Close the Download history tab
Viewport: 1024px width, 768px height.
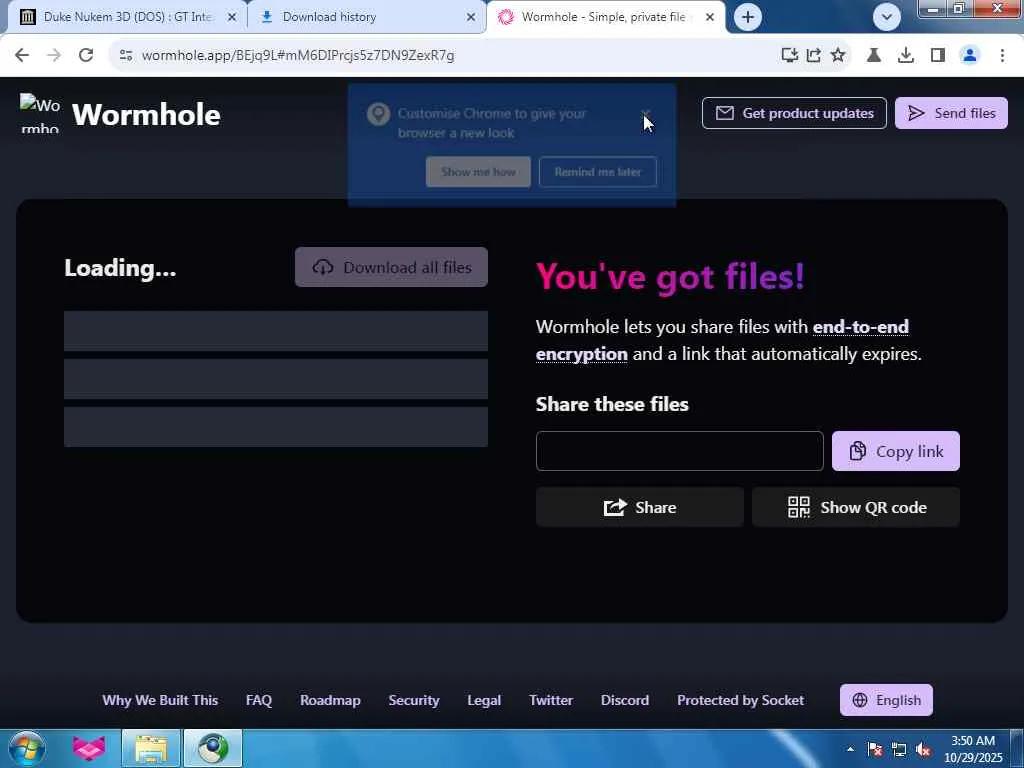pyautogui.click(x=471, y=17)
